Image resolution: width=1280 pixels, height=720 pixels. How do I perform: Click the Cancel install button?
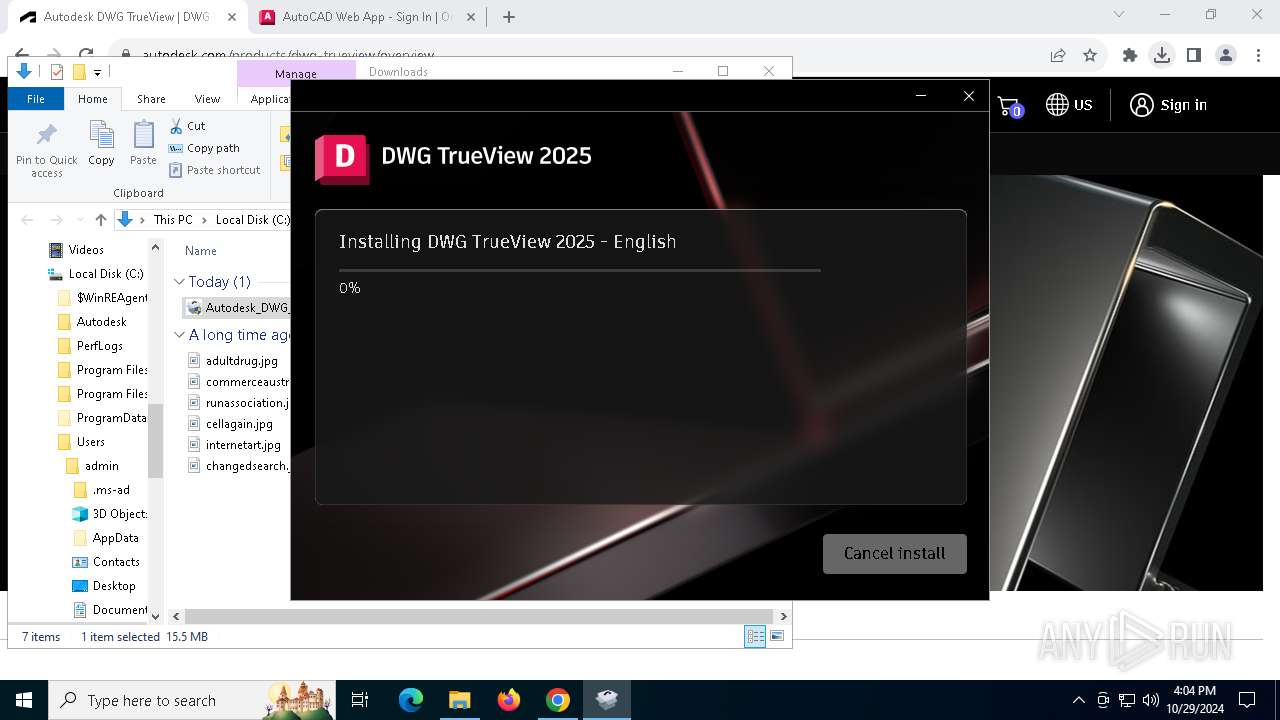pyautogui.click(x=894, y=553)
